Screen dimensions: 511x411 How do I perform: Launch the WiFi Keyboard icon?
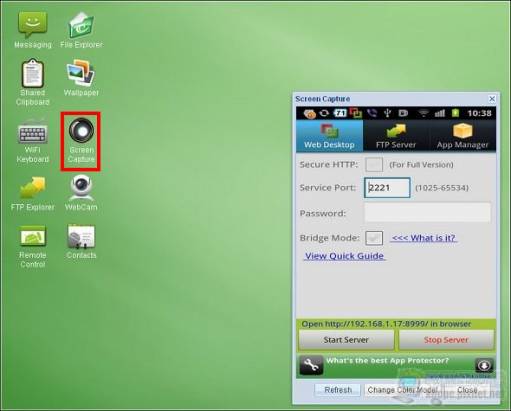point(32,140)
